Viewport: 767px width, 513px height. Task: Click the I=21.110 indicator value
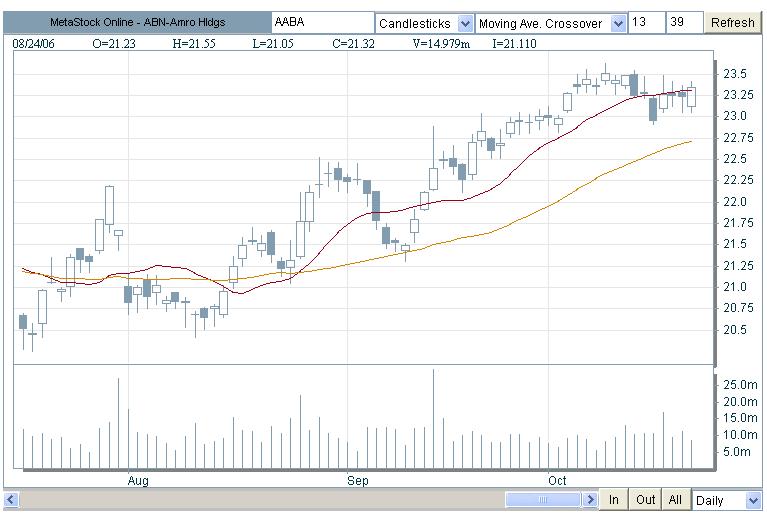tap(514, 44)
